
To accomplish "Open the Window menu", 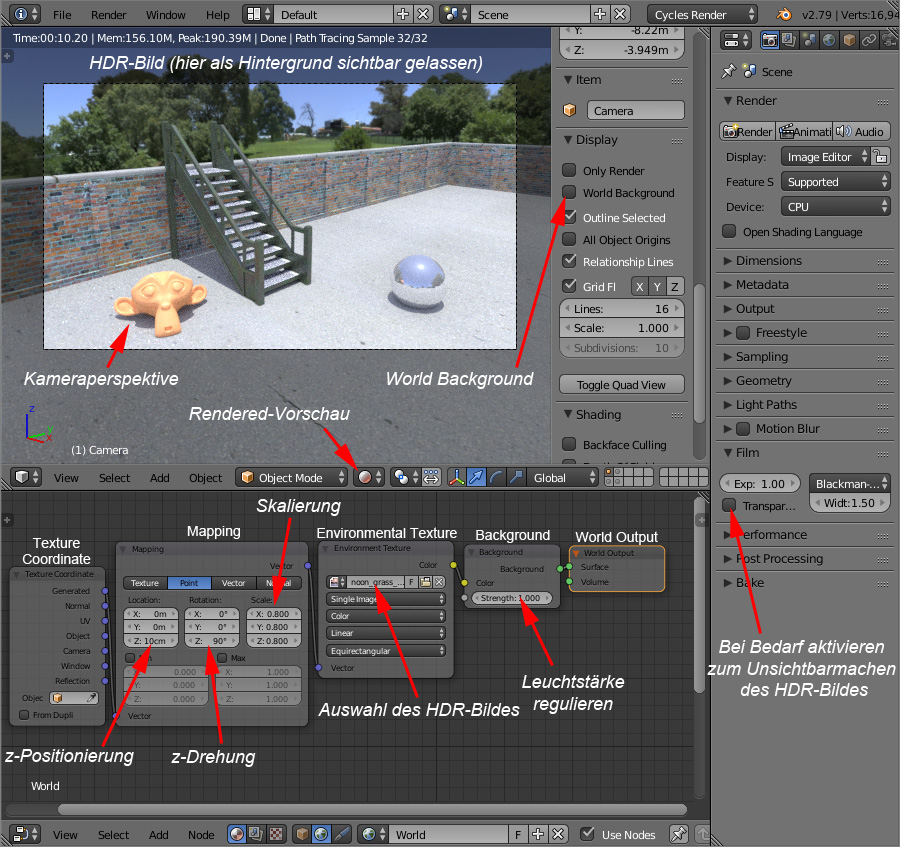I will point(166,15).
